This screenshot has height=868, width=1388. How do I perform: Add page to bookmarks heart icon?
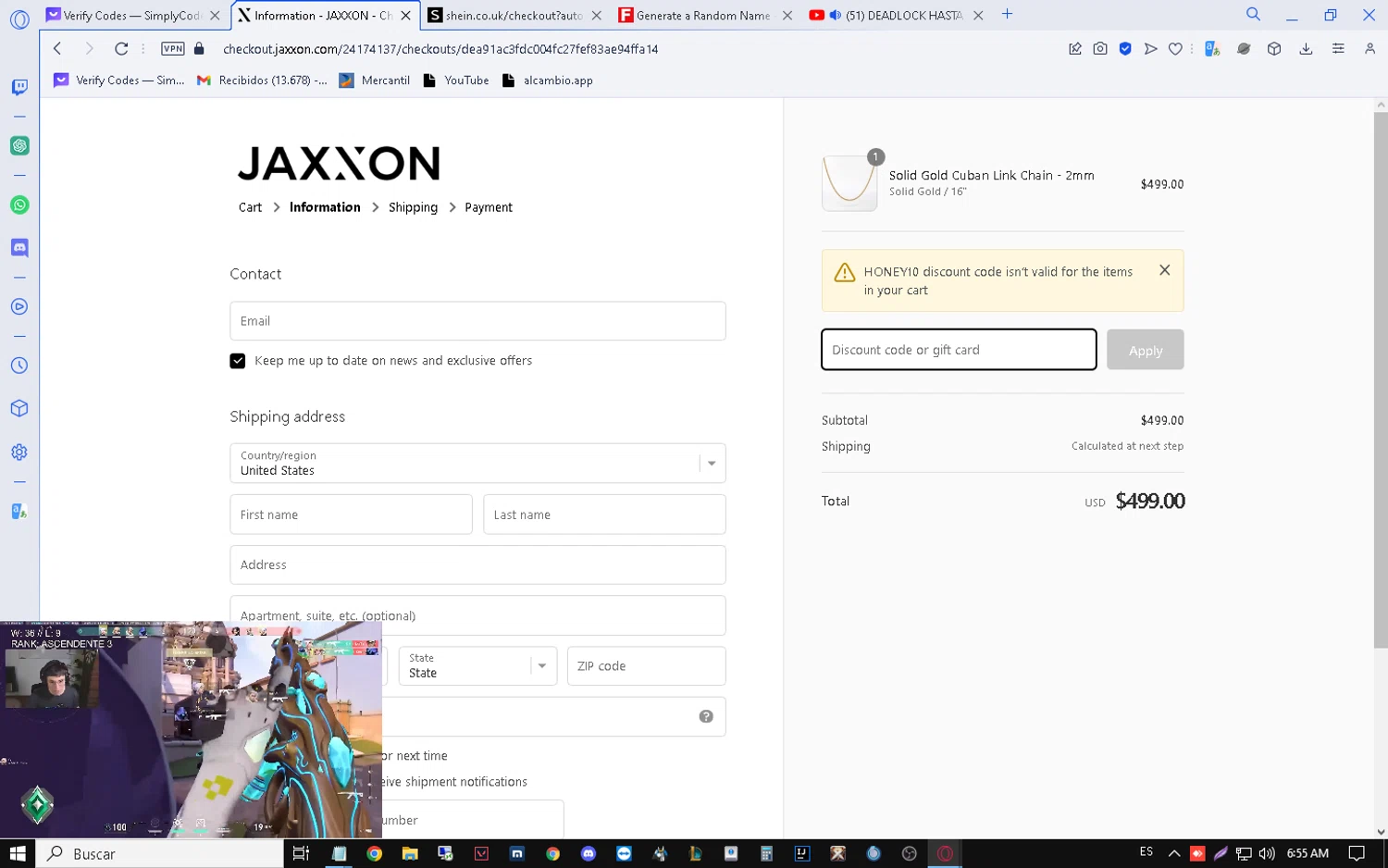(x=1175, y=49)
